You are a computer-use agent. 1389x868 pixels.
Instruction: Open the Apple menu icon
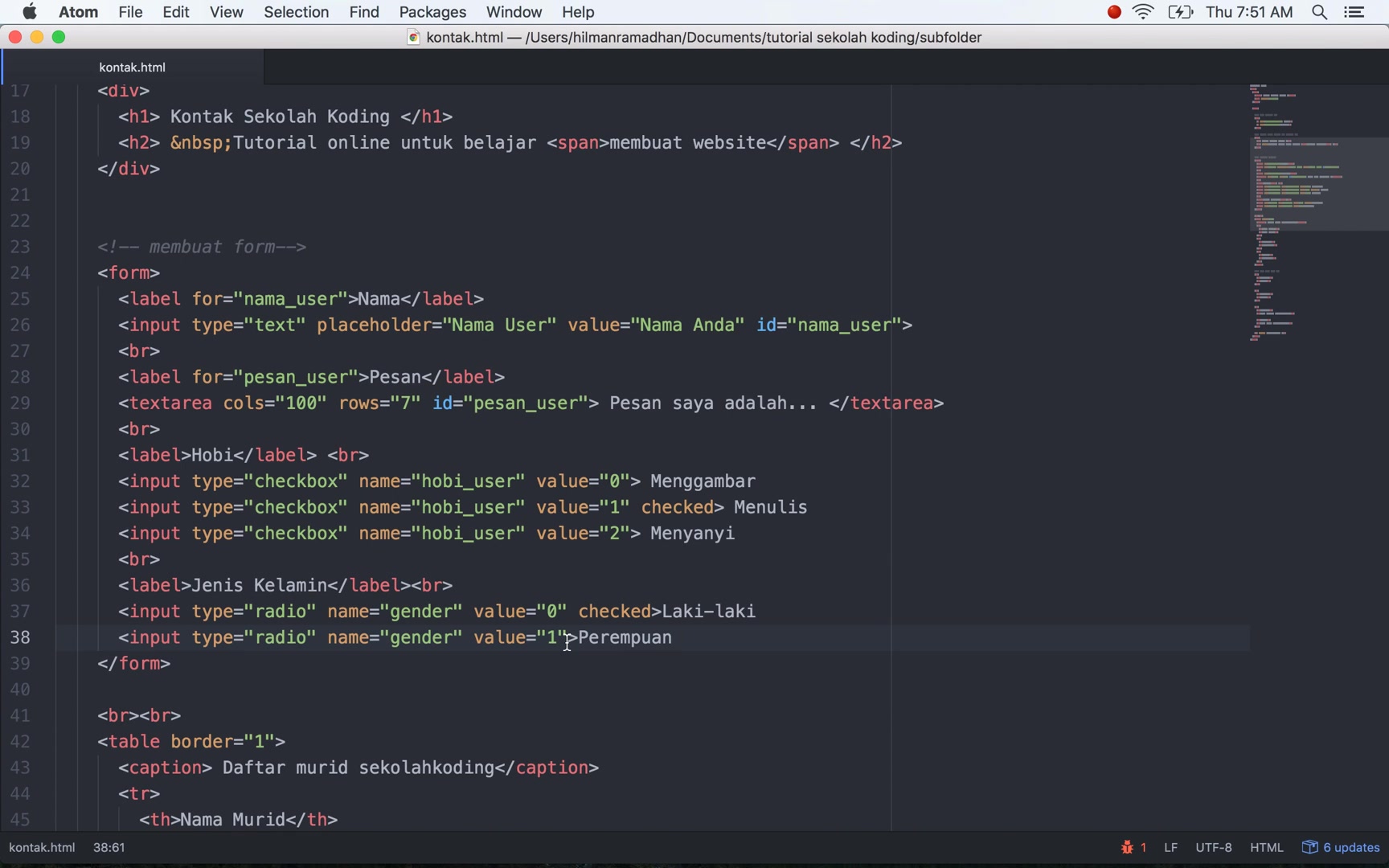coord(30,12)
